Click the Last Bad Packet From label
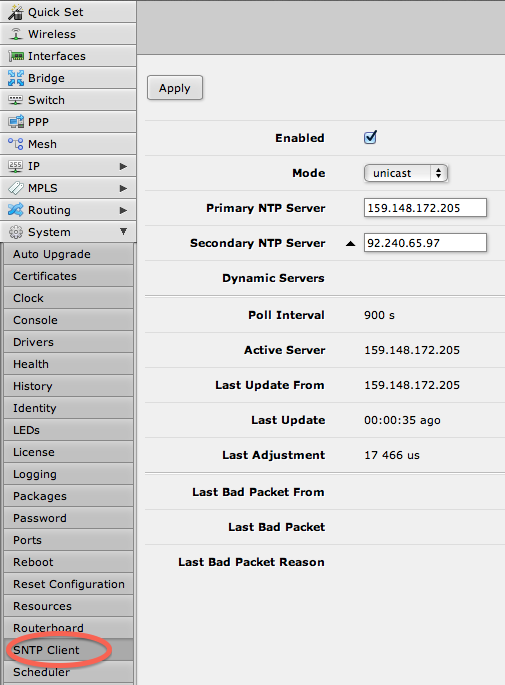505x685 pixels. point(258,492)
